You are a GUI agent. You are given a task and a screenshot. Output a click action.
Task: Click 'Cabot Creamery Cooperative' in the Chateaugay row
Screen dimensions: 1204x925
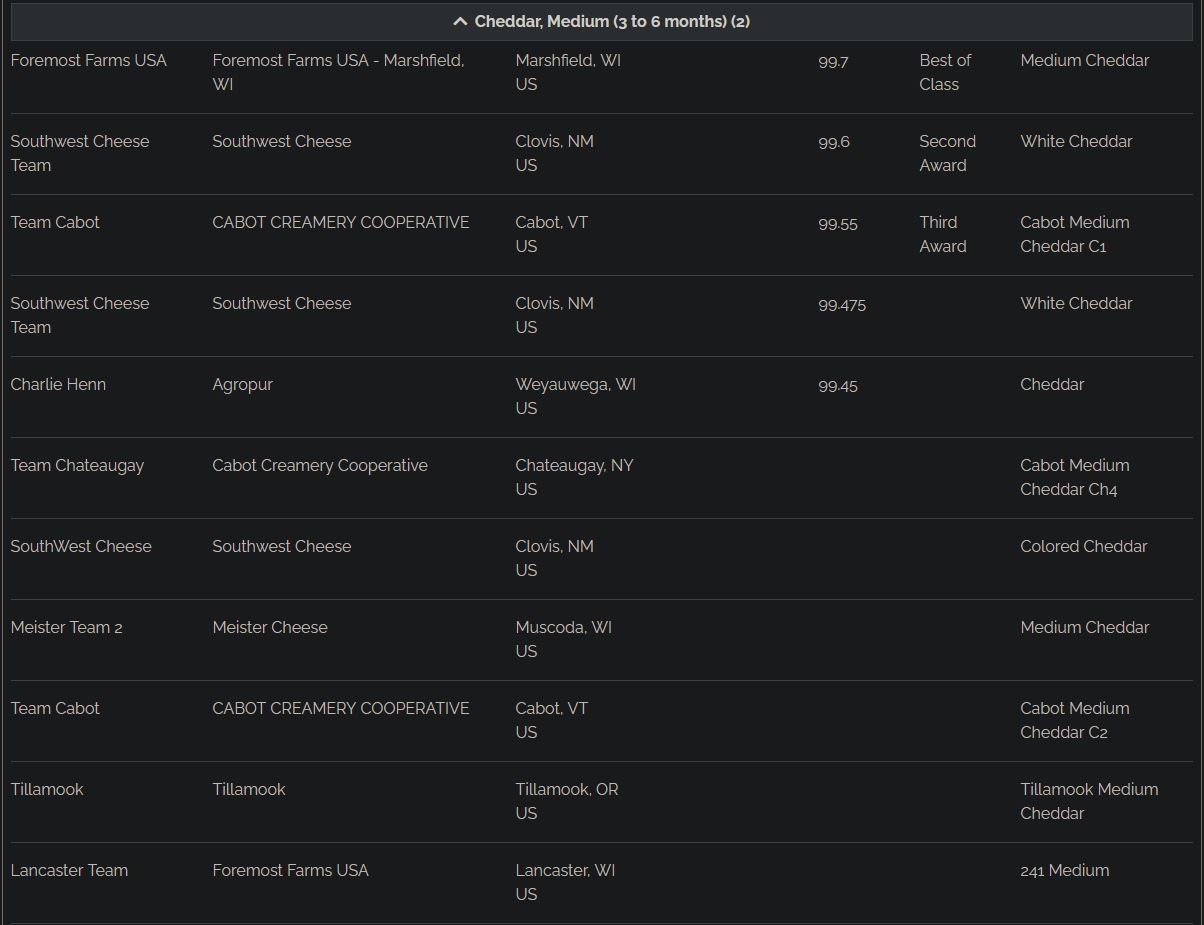320,466
